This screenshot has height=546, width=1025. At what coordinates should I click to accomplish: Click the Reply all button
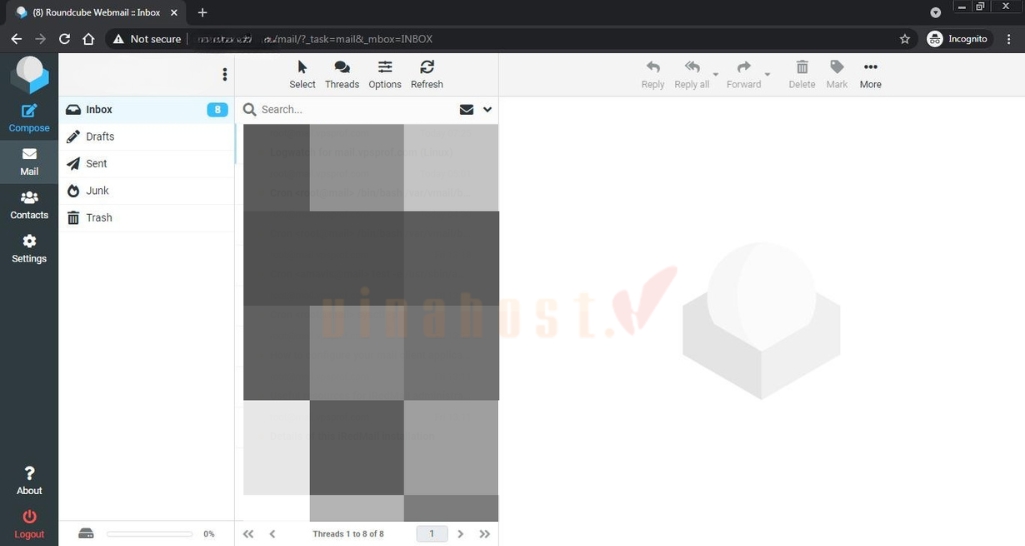click(x=692, y=75)
